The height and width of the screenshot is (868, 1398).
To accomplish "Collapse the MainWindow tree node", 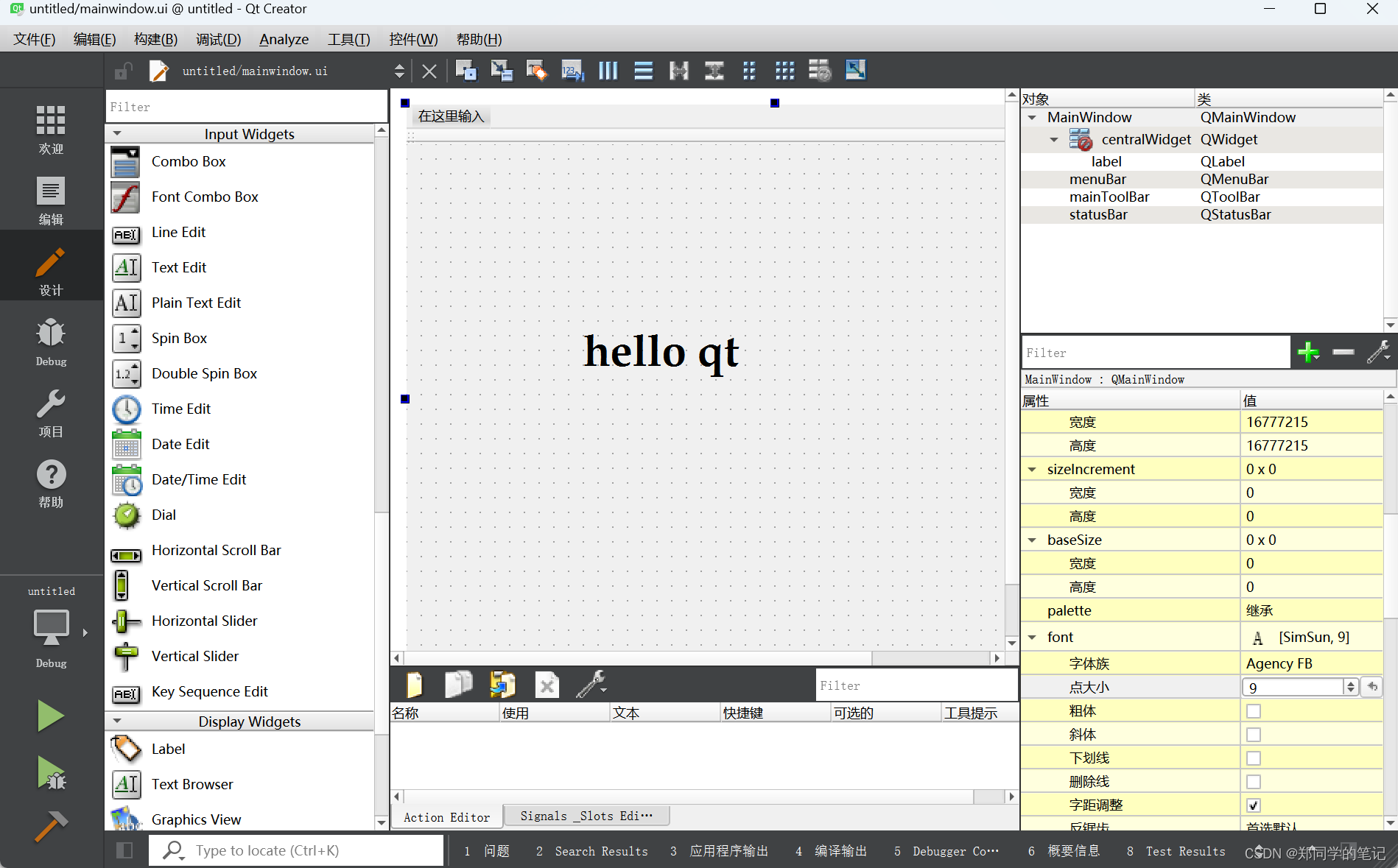I will point(1032,118).
